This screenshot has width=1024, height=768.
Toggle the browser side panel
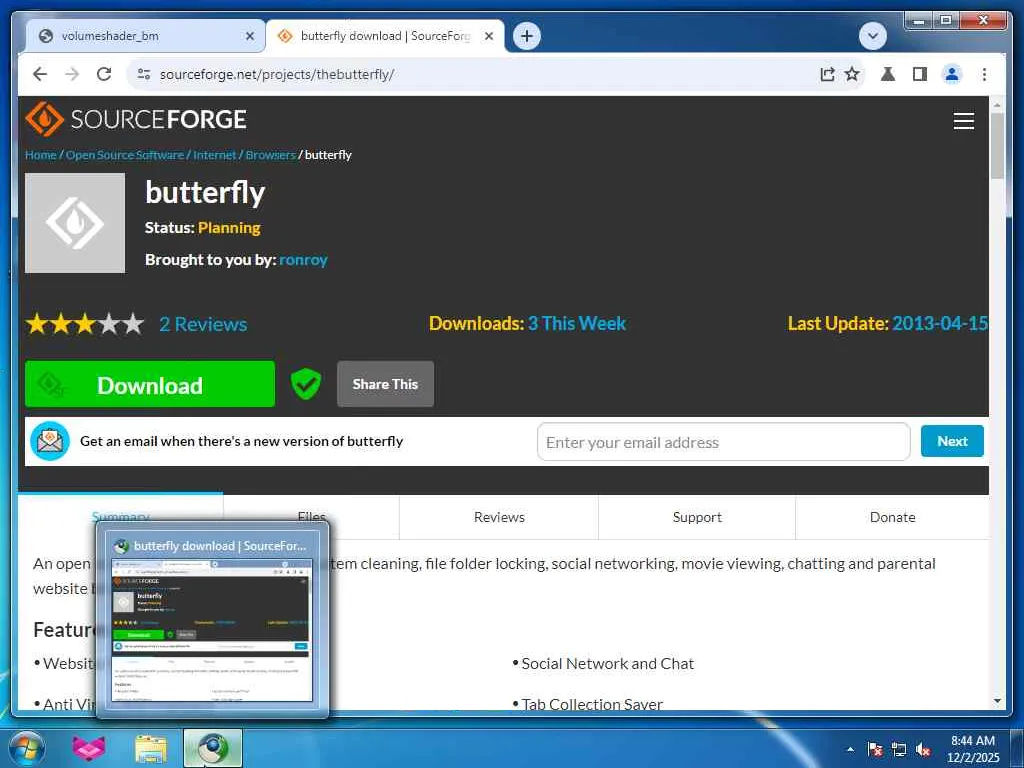tap(920, 74)
